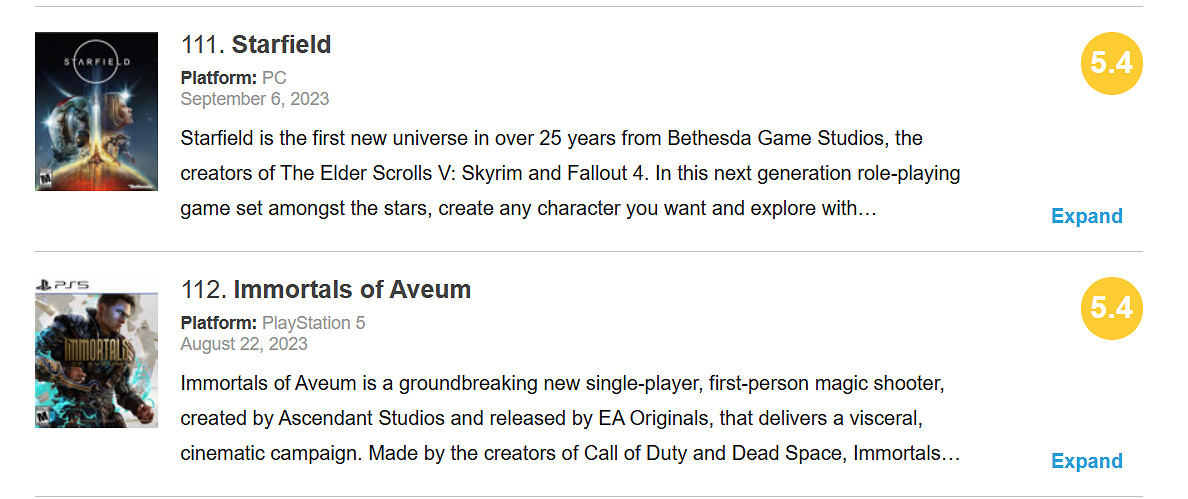Click the August 22, 2023 release date

pos(244,344)
